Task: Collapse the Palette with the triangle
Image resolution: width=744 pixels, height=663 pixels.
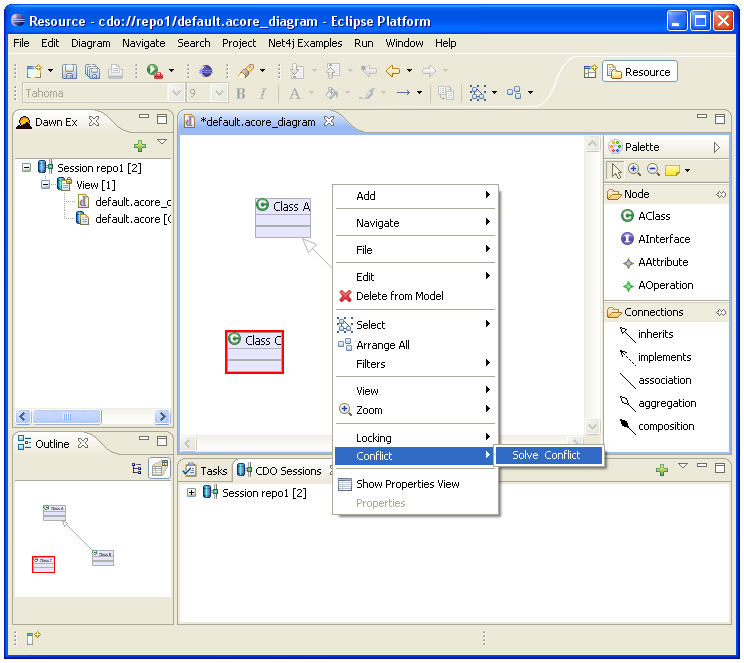Action: click(716, 148)
